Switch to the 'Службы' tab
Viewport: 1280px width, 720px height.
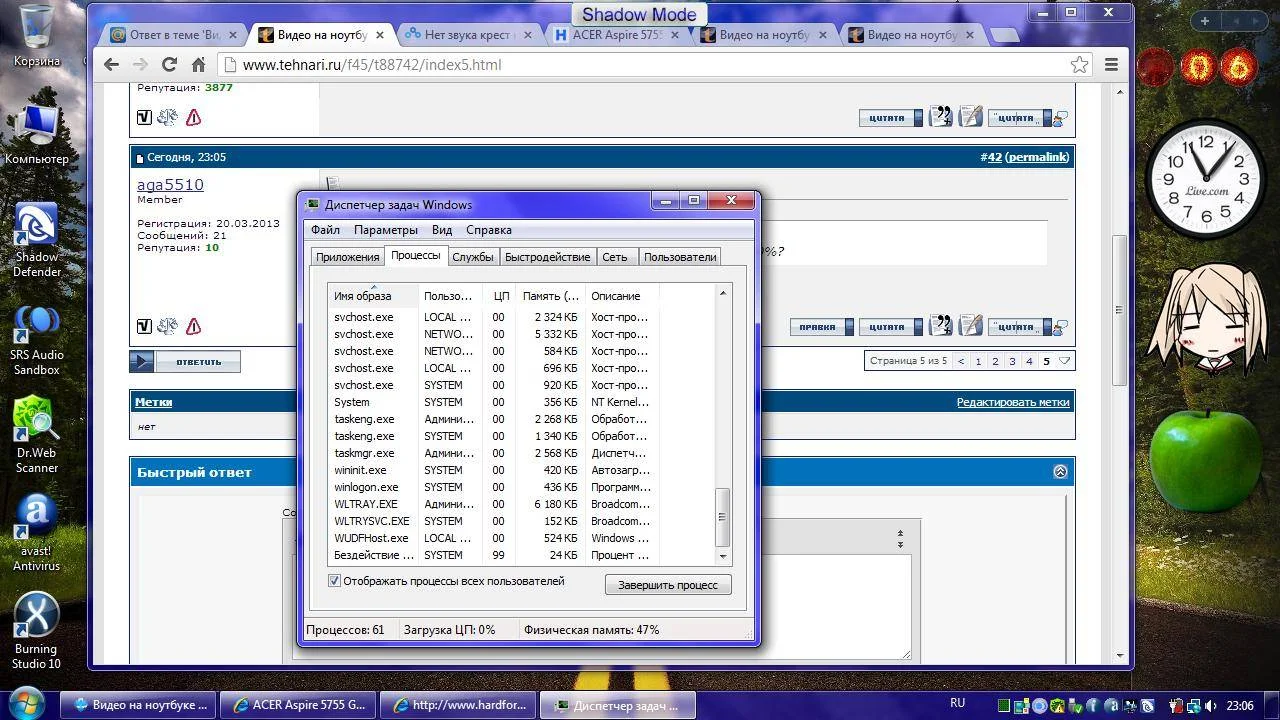[472, 257]
